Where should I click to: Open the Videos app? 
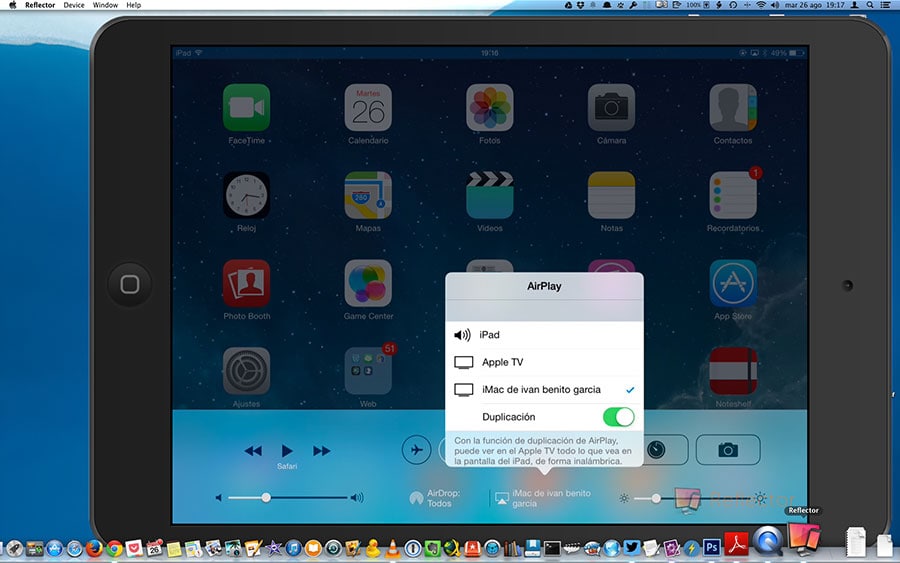click(x=490, y=195)
